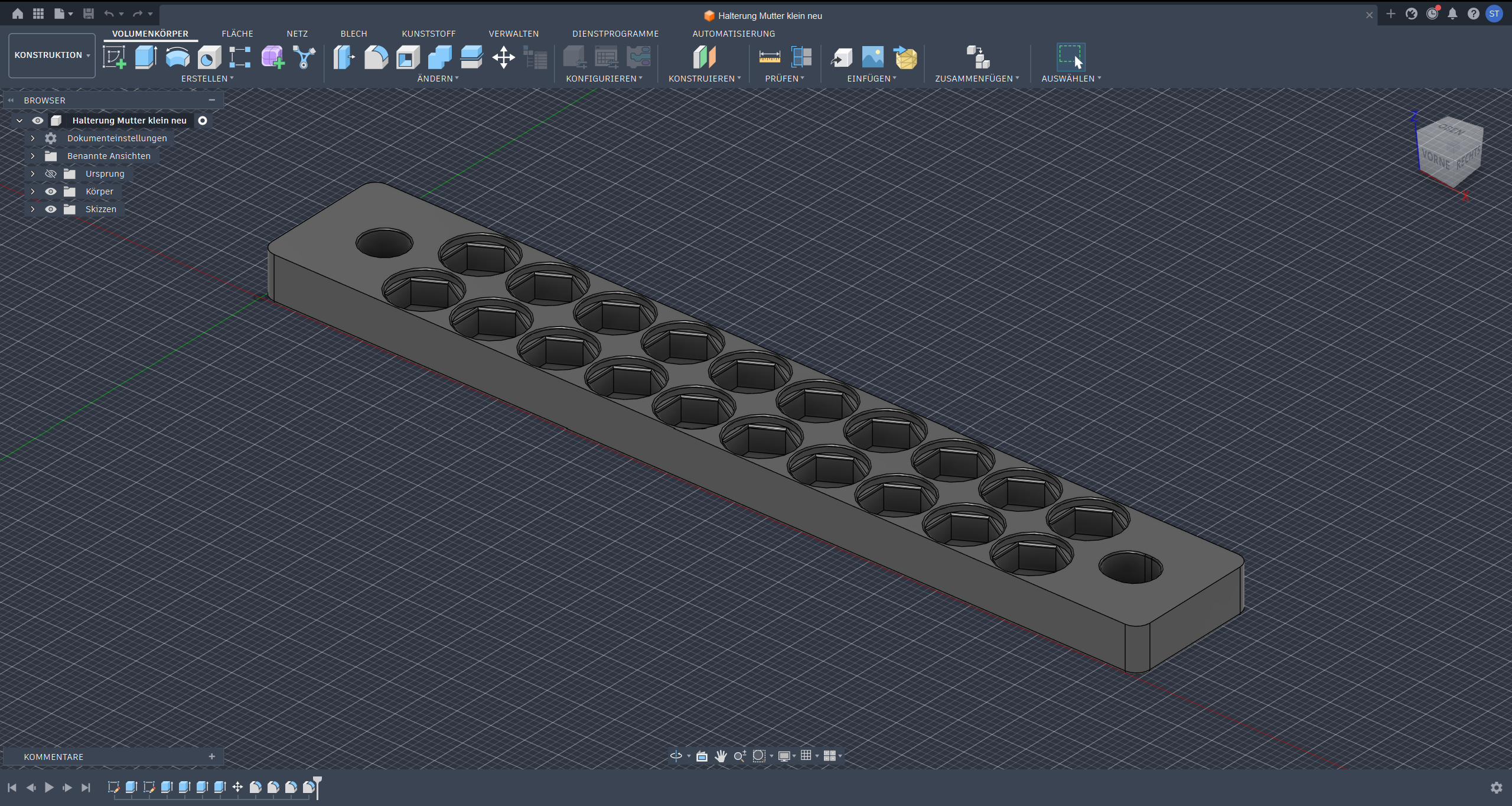Switch to the DIENSTPROGRAMME tab
Image resolution: width=1512 pixels, height=806 pixels.
pos(615,34)
